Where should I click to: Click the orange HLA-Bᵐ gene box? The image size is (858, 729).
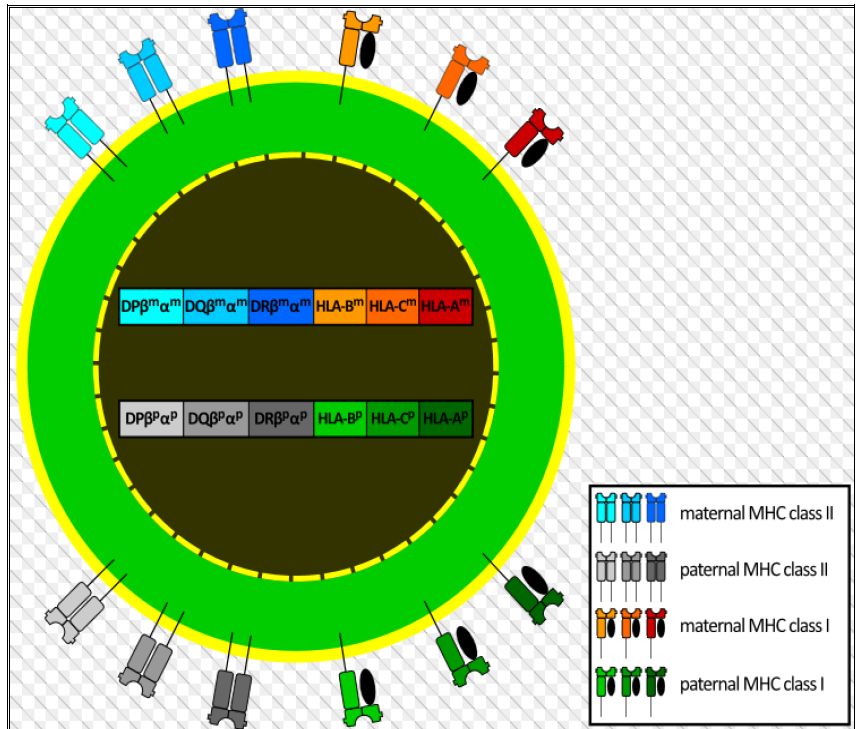[340, 307]
